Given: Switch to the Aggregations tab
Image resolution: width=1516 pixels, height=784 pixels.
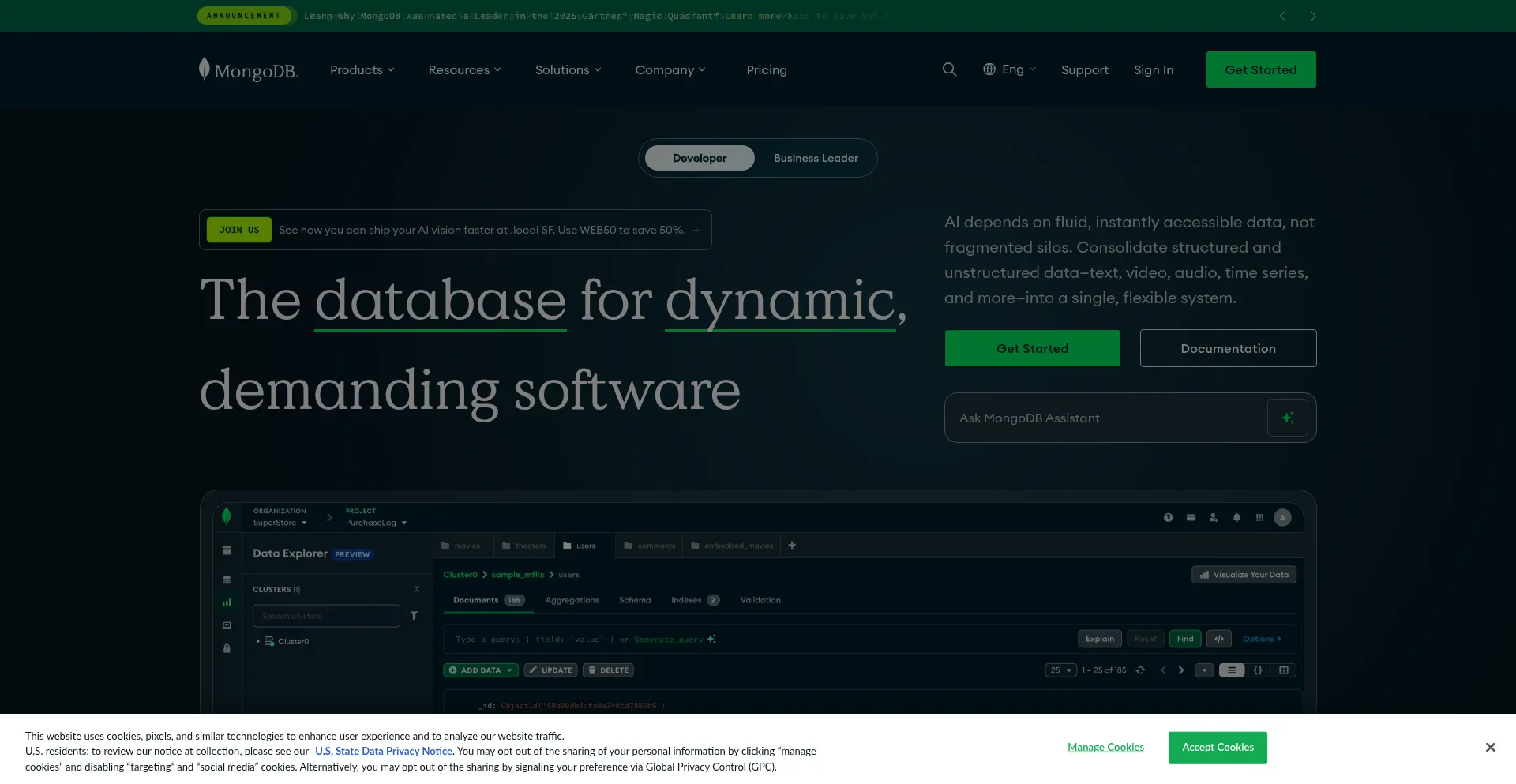Looking at the screenshot, I should click(x=572, y=600).
